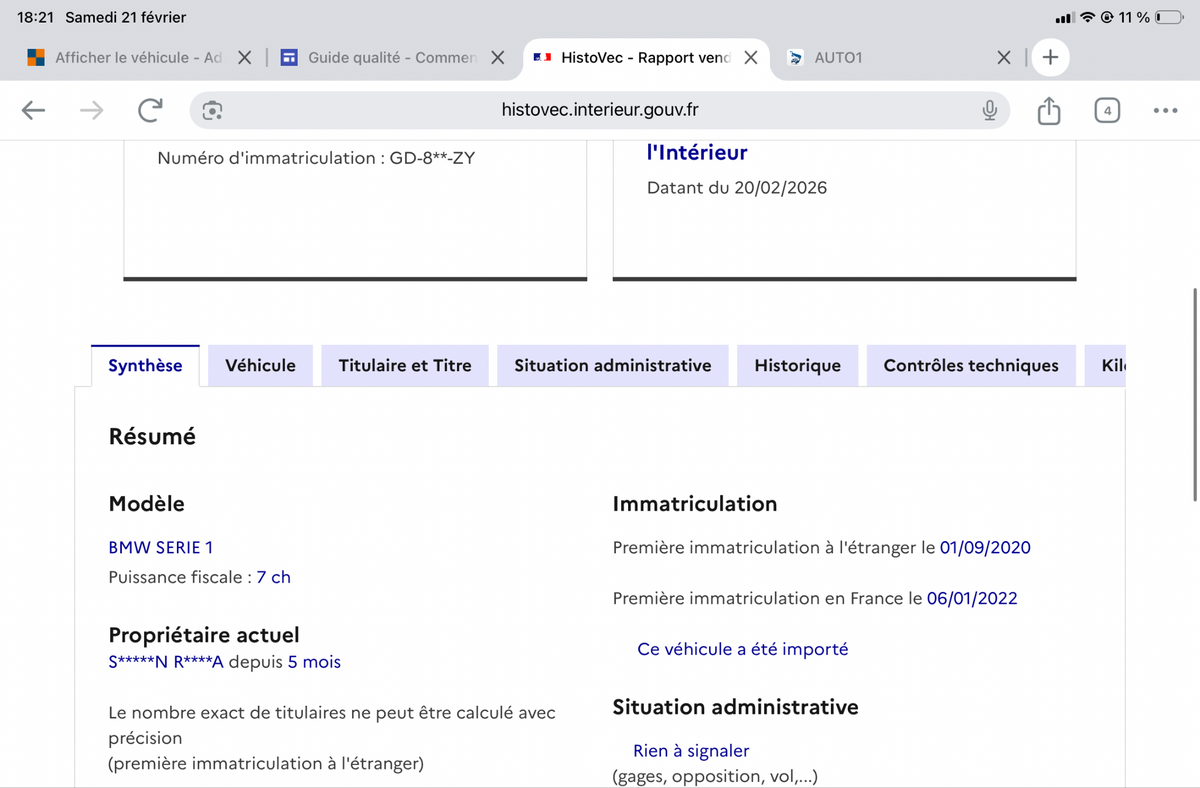Image resolution: width=1200 pixels, height=788 pixels.
Task: Add a new browser tab
Action: [1050, 58]
